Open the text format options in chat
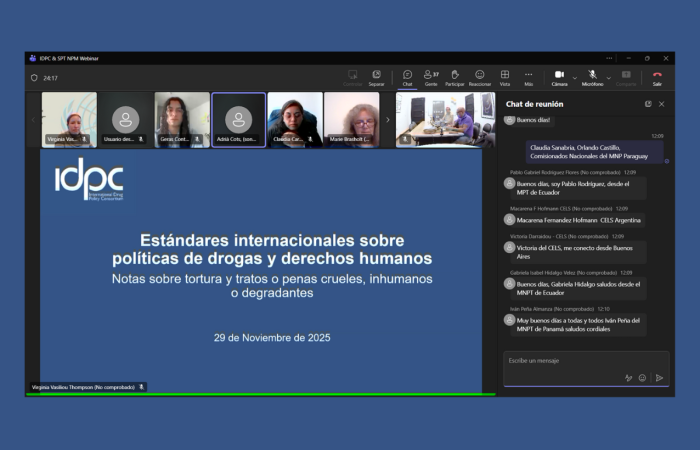The image size is (700, 450). click(628, 378)
